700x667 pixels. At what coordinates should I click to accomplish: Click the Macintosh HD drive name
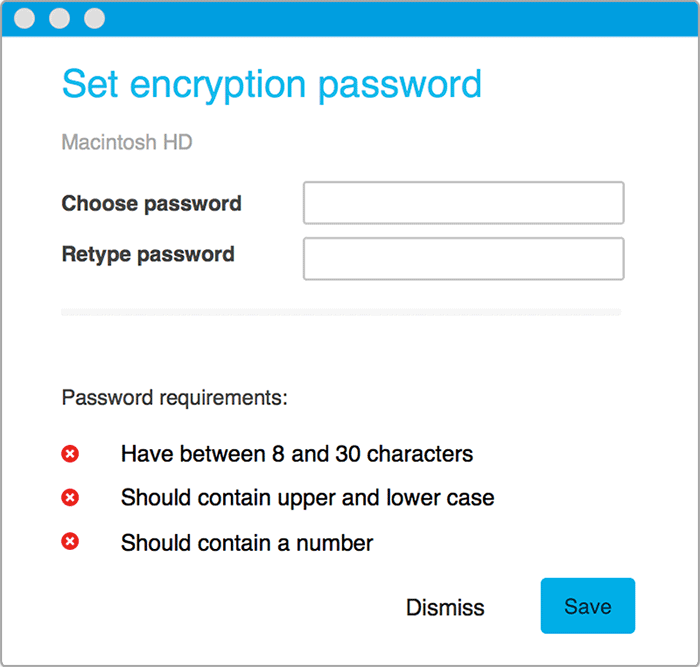(x=127, y=142)
